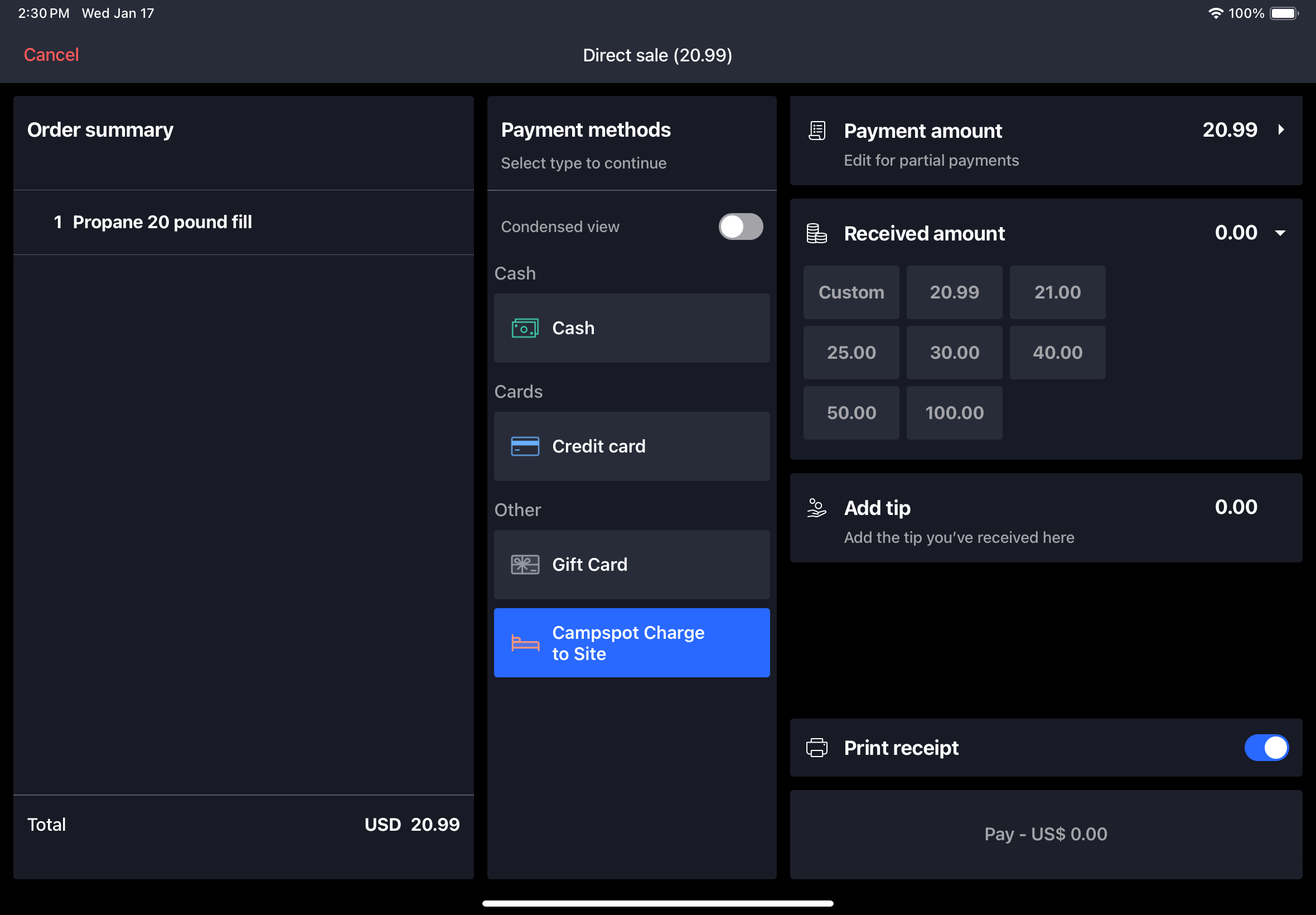Cancel the direct sale
Viewport: 1316px width, 915px height.
[x=51, y=55]
